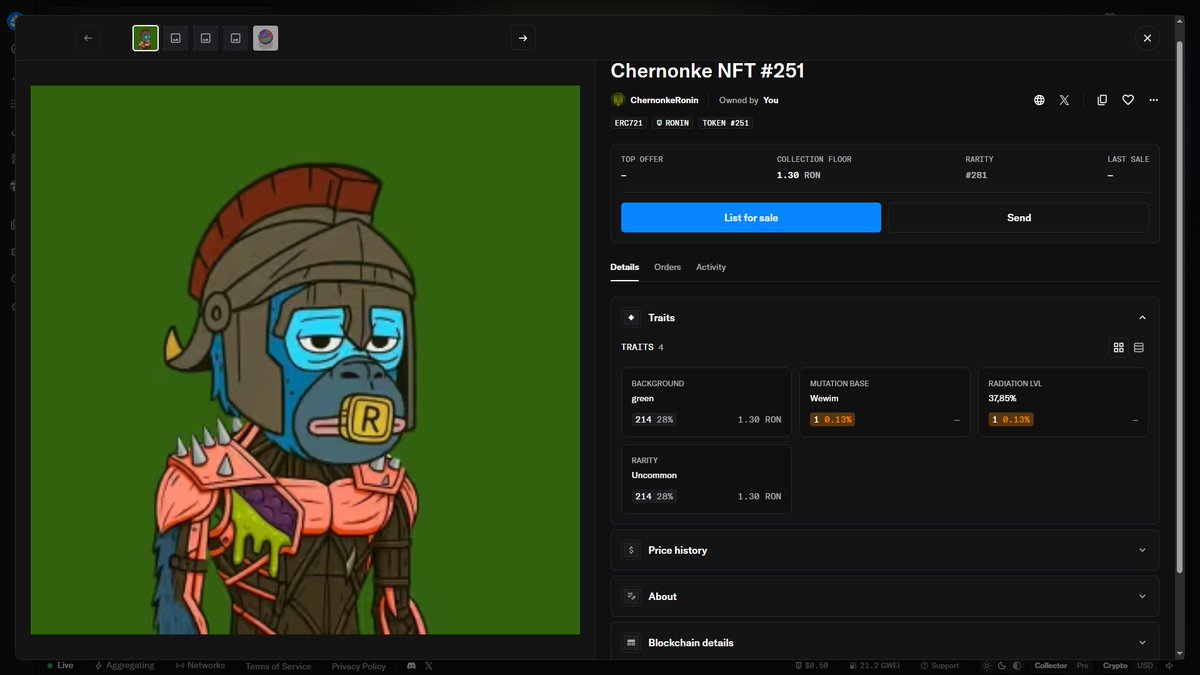This screenshot has width=1200, height=675.
Task: Expand the Blockchain details section
Action: (x=885, y=642)
